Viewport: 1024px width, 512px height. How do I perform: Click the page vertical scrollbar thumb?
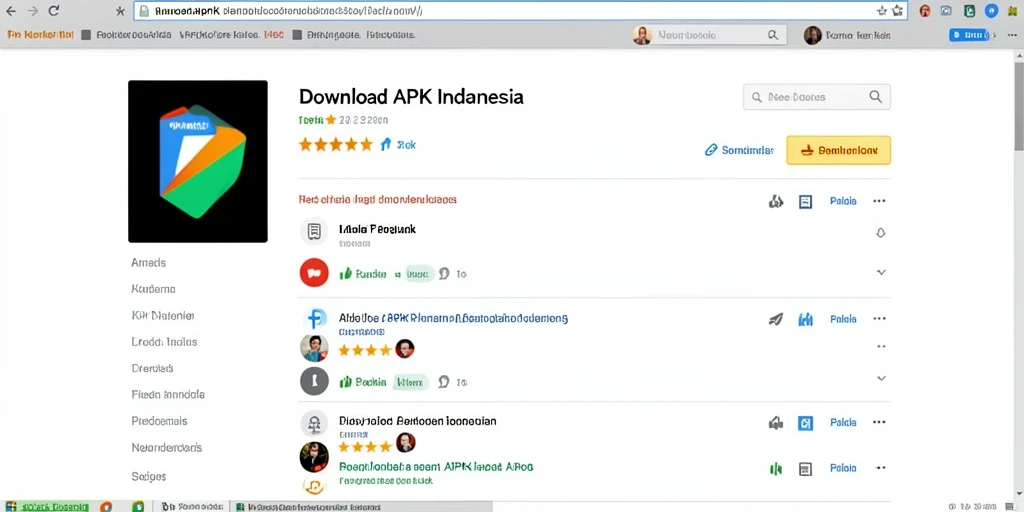(x=1019, y=106)
